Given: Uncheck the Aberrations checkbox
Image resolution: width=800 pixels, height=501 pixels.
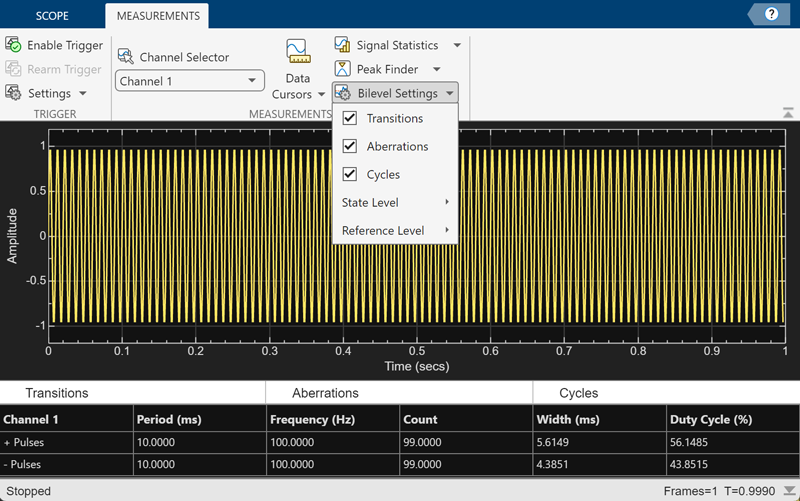Looking at the screenshot, I should click(350, 146).
